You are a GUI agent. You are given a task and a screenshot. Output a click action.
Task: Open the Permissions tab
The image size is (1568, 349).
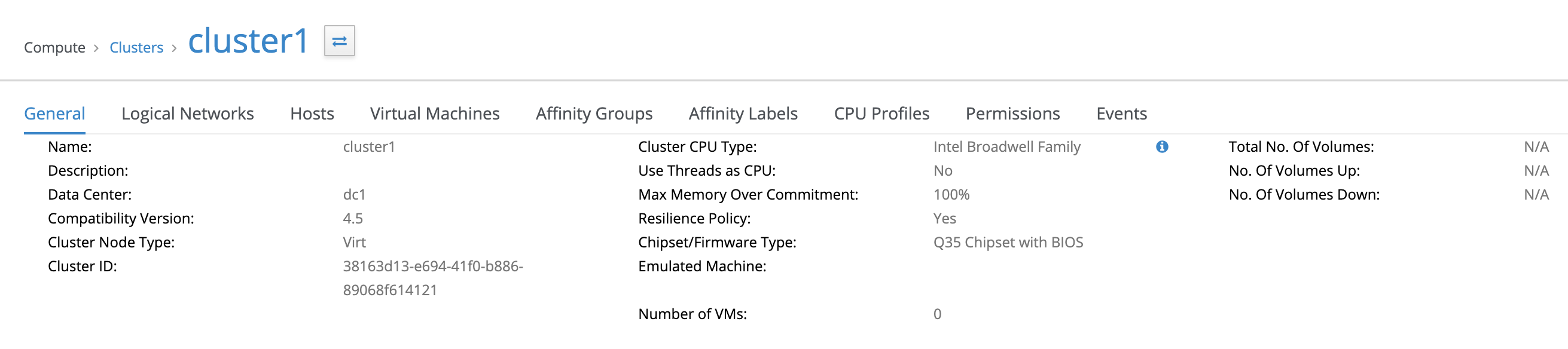(x=1012, y=114)
